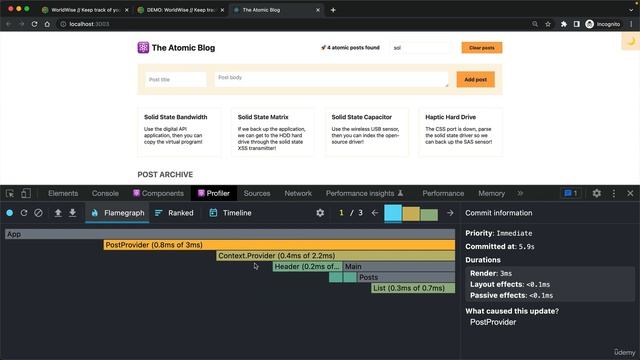Close the DevTools panel
This screenshot has width=640, height=360.
(x=630, y=193)
